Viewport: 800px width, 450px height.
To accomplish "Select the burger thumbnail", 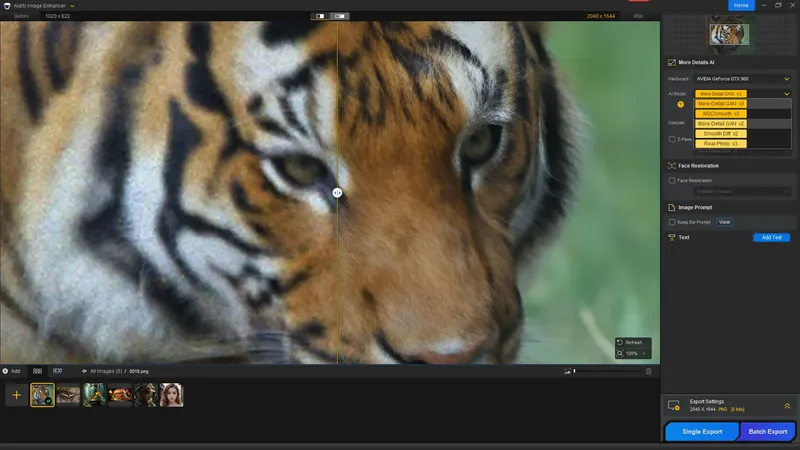I will [x=120, y=395].
